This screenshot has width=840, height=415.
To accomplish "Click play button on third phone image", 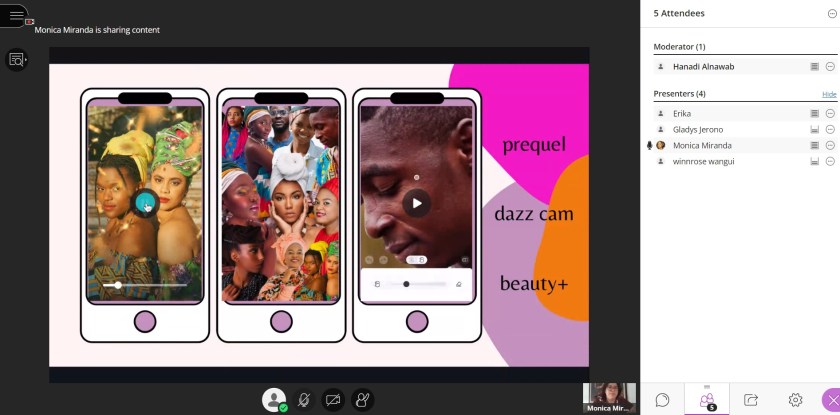I will (x=417, y=204).
